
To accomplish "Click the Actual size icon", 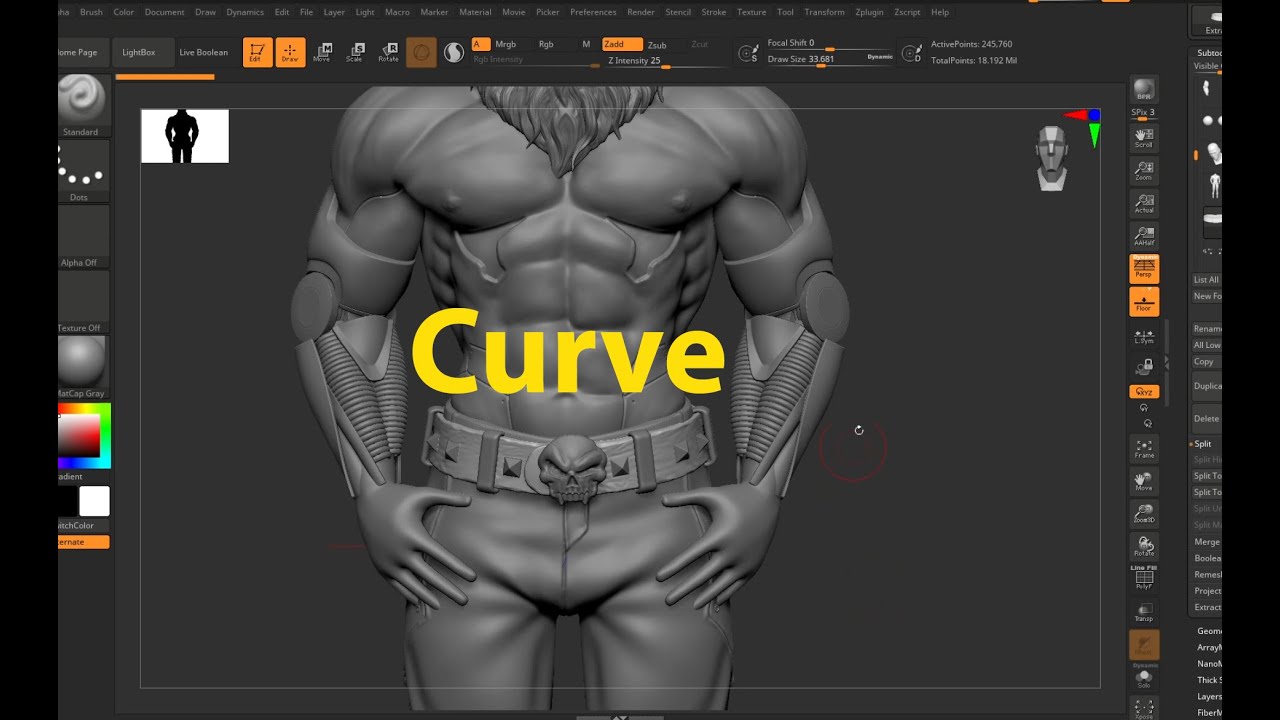I will 1144,204.
